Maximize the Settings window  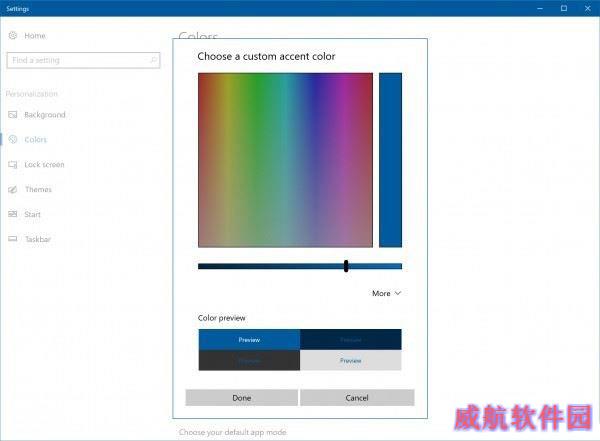tap(564, 8)
